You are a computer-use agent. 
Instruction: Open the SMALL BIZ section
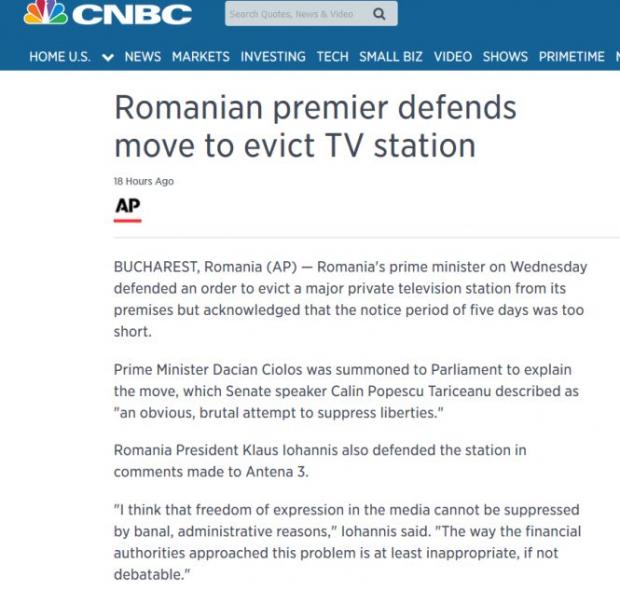391,57
